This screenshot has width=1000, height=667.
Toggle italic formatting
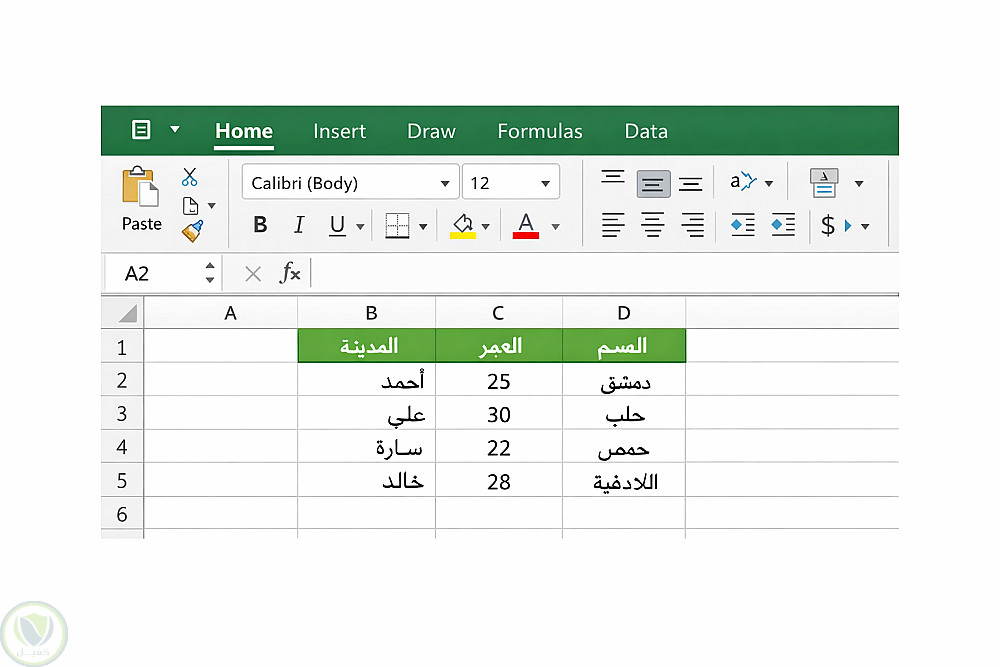(298, 226)
